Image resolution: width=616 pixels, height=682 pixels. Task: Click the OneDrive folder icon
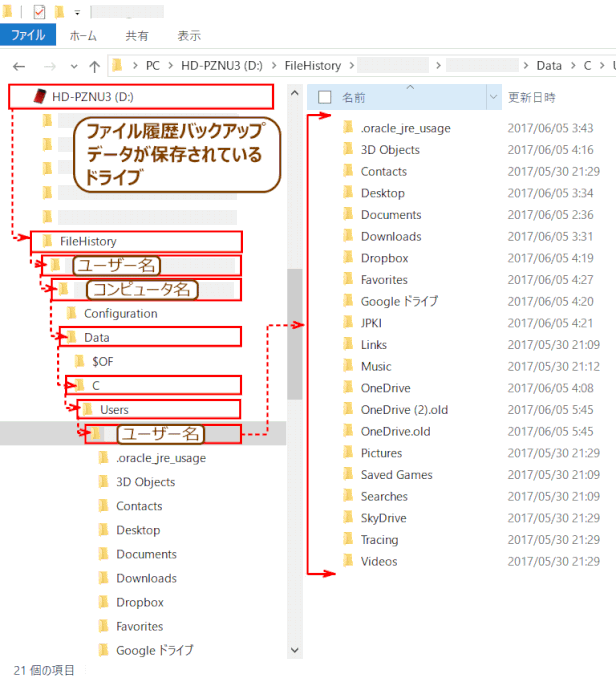(348, 388)
